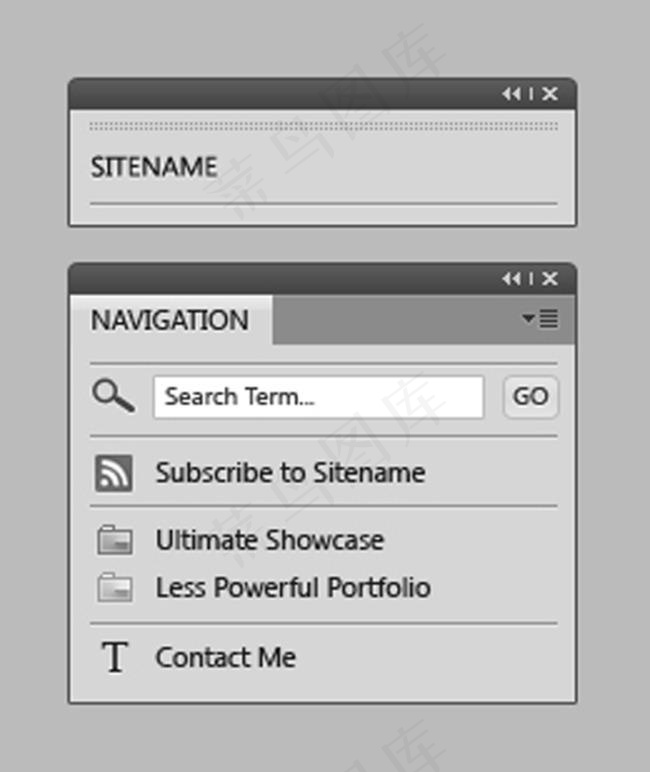
Task: Click the folder icon beside Ultimate Showcase
Action: point(115,540)
